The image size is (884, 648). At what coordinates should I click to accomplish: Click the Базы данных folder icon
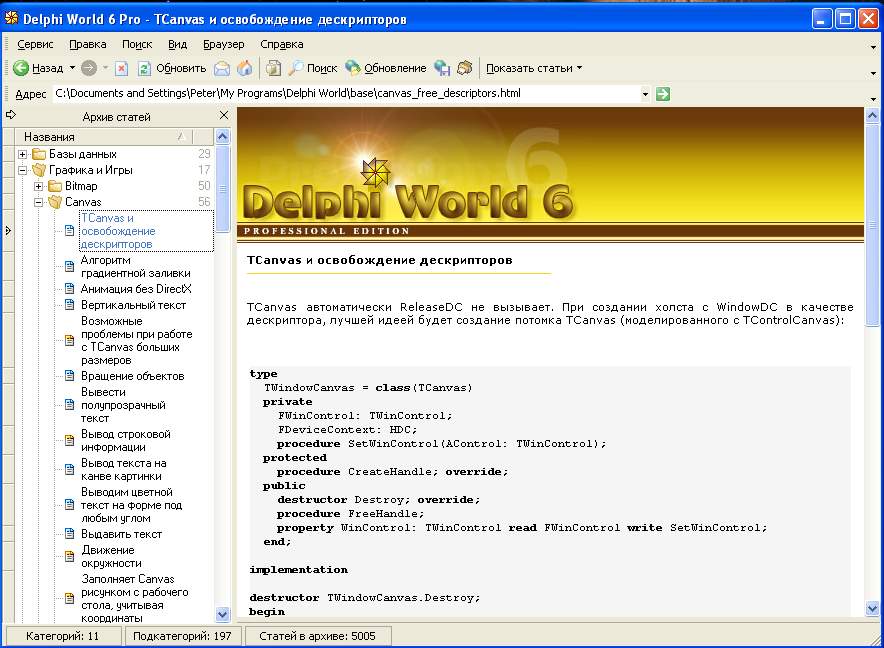[39, 154]
